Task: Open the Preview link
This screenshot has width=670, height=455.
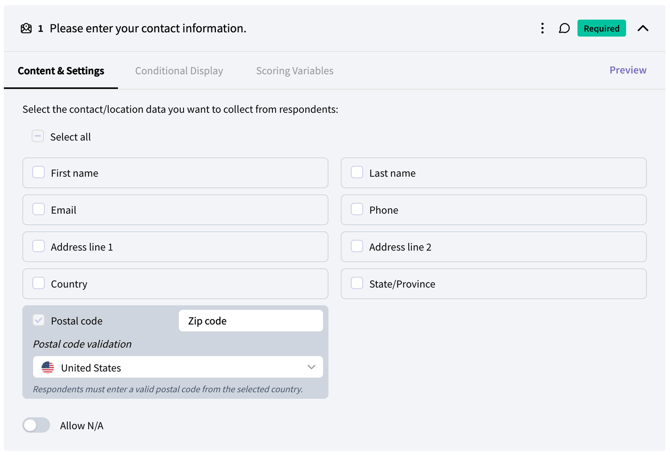Action: tap(627, 70)
